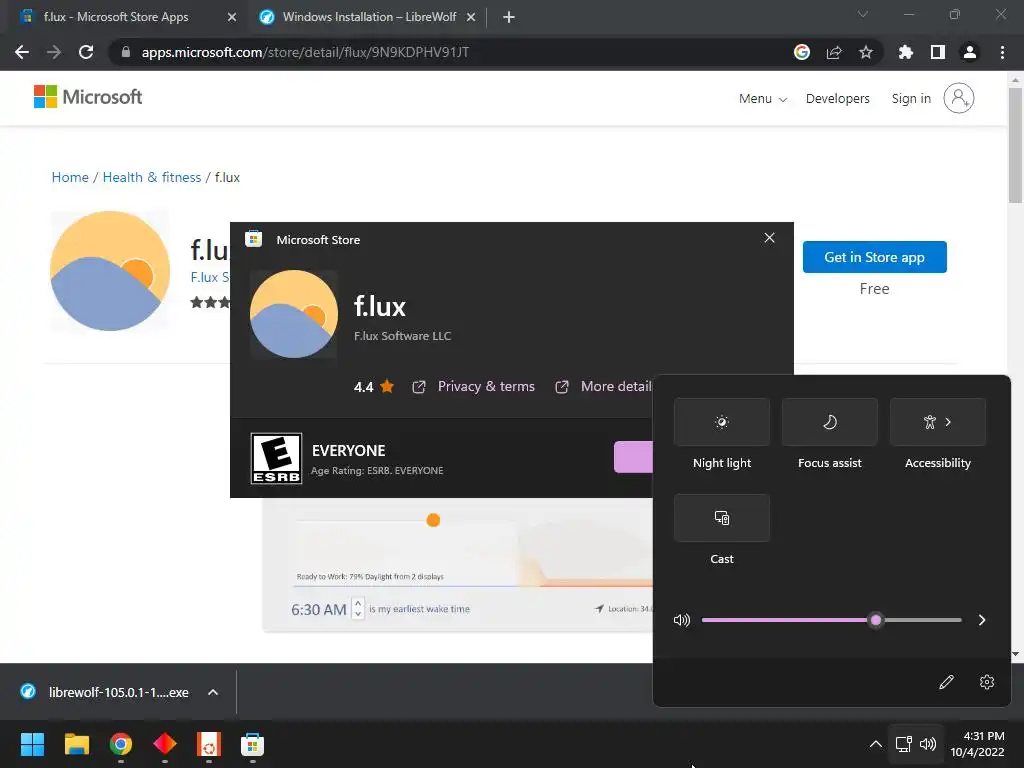Close the Microsoft Store popup dialog
1024x768 pixels.
(769, 238)
